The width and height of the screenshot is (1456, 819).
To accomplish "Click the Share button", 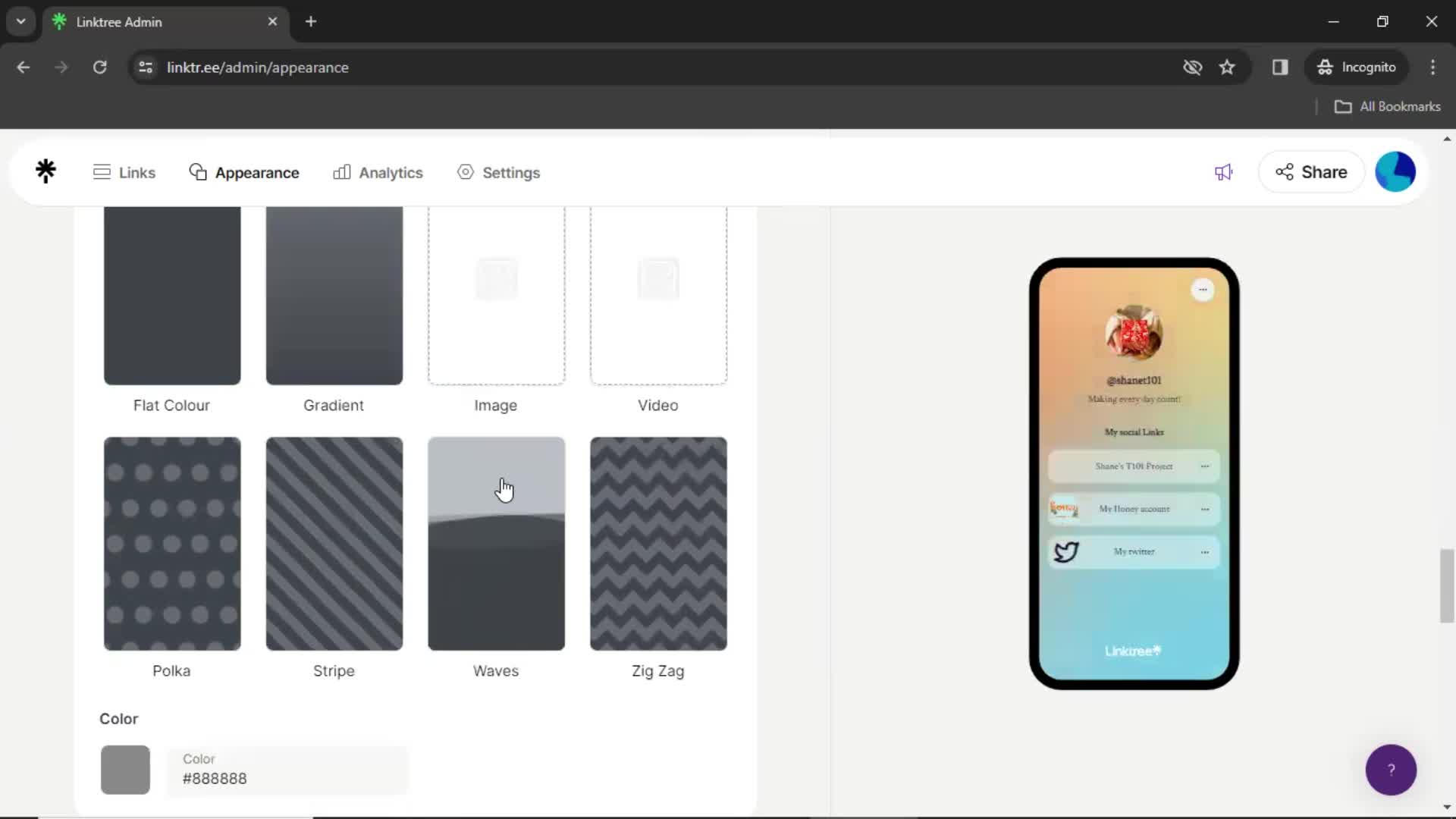I will click(1311, 172).
